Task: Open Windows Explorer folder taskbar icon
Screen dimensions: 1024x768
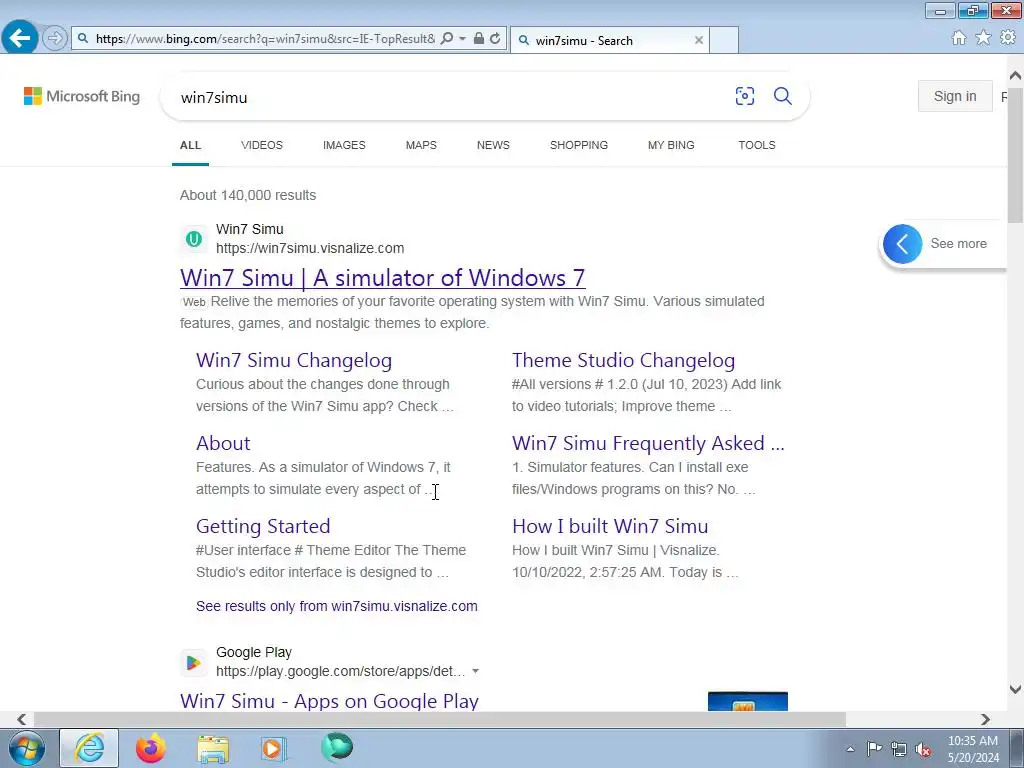Action: pos(213,749)
